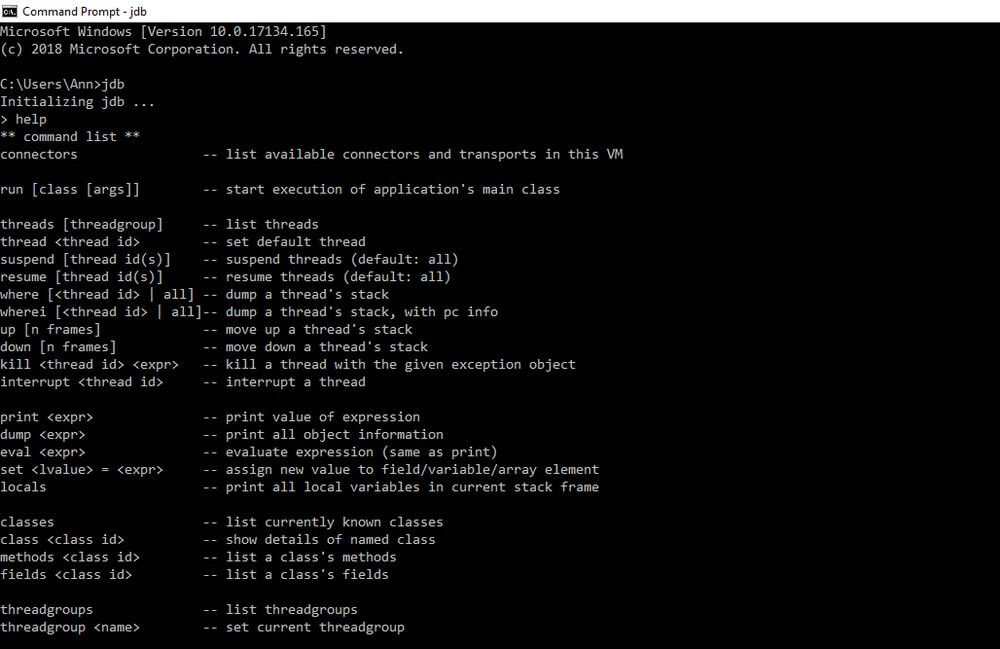Click the 'C:\Users\Ann>jdb' prompt line
This screenshot has width=1000, height=649.
pos(62,83)
